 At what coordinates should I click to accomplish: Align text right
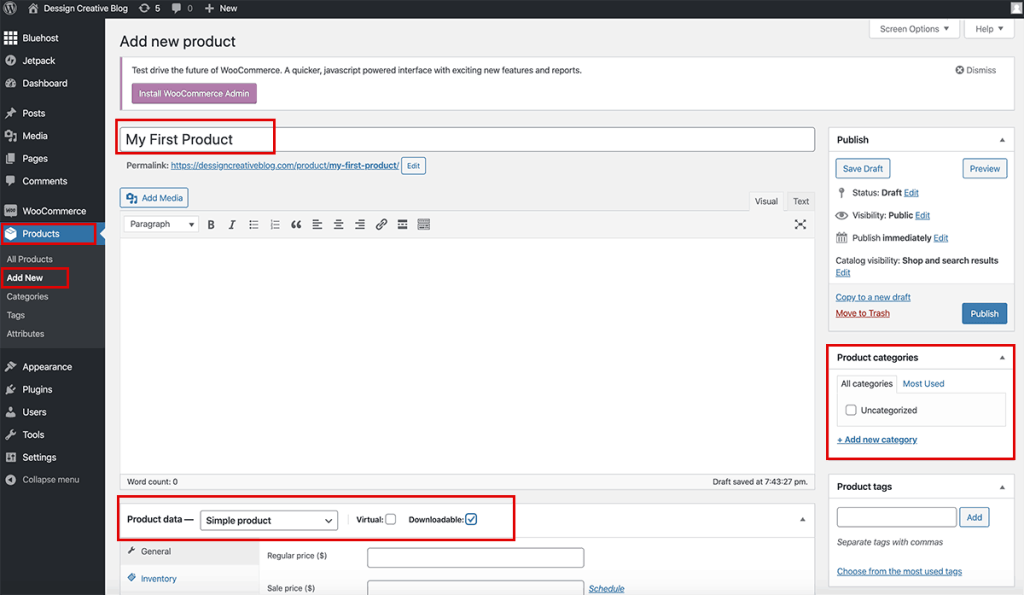coord(360,225)
